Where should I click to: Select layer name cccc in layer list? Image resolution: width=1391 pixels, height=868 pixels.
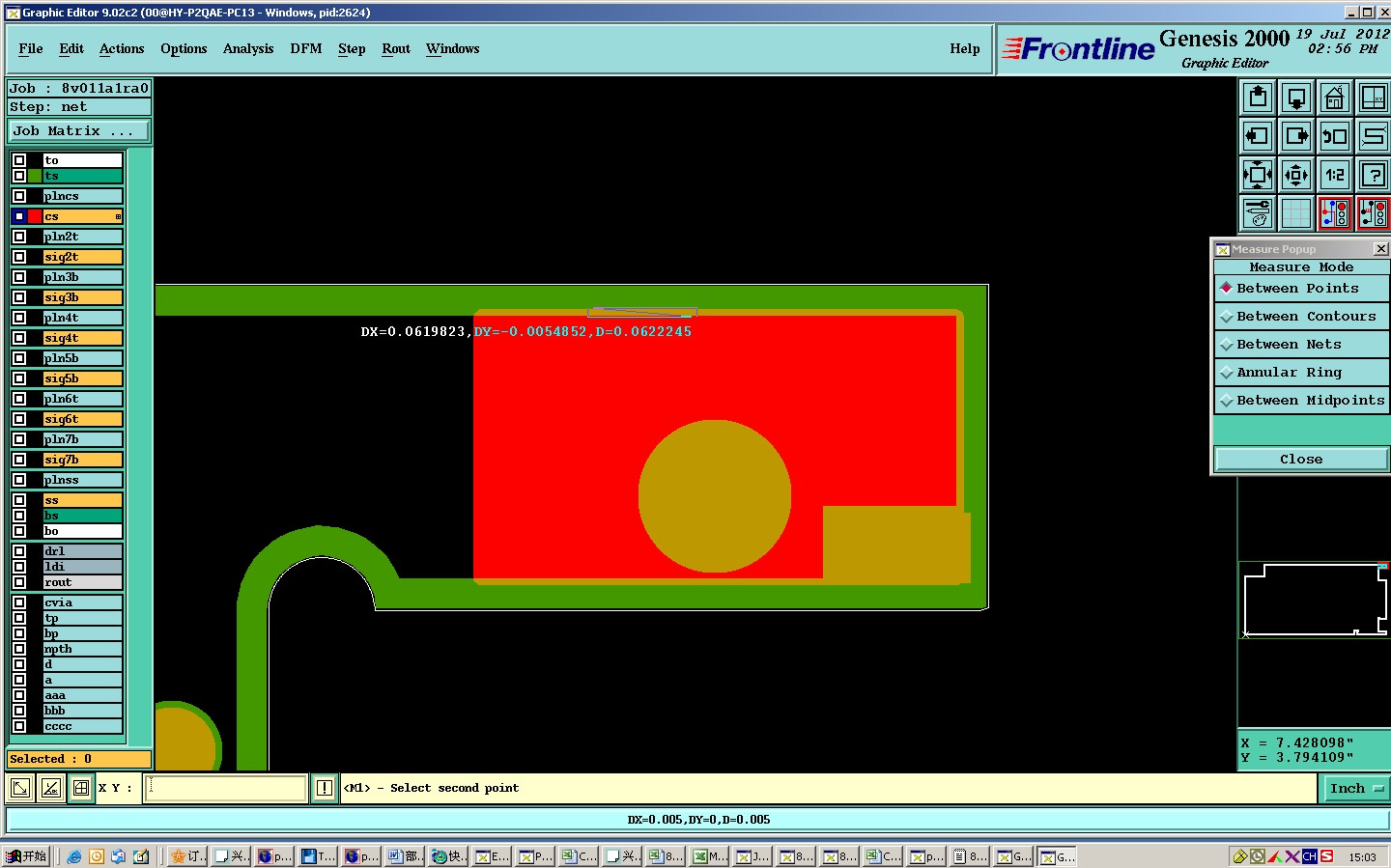[x=82, y=726]
